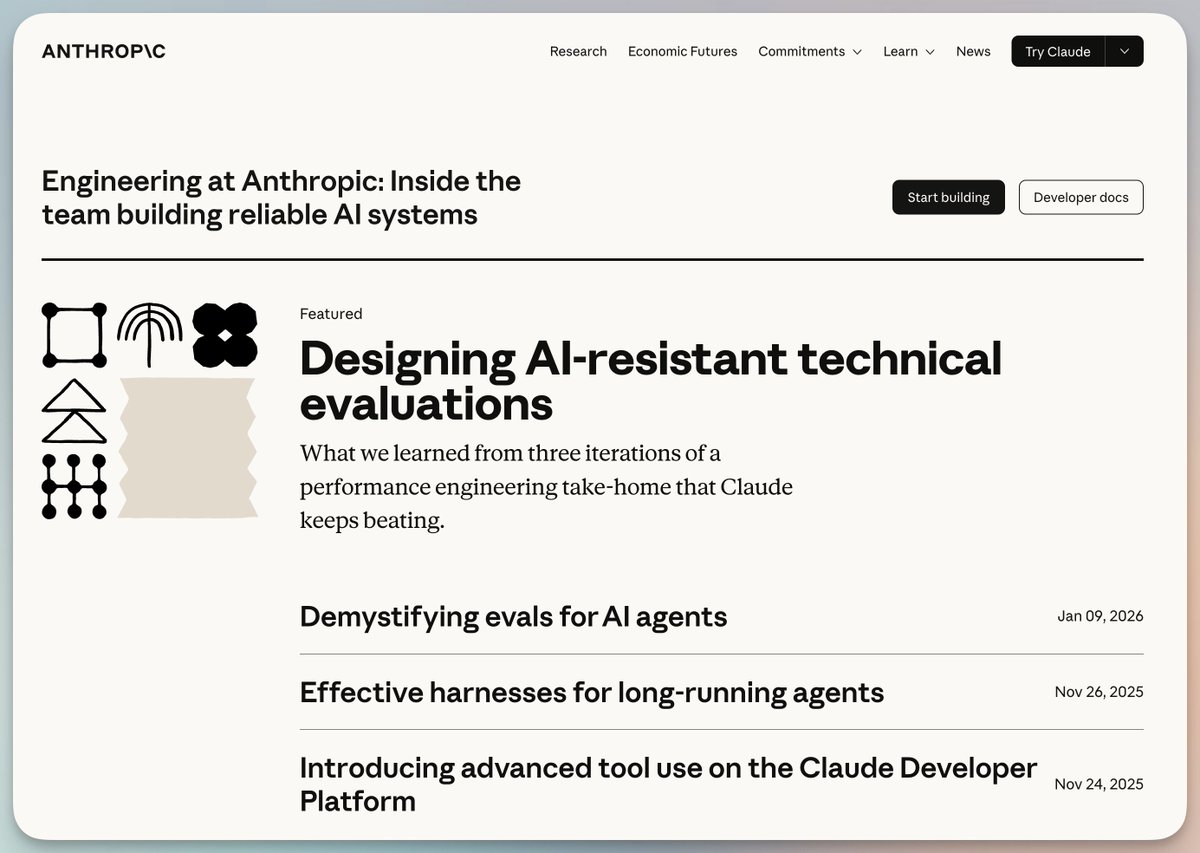Viewport: 1200px width, 853px height.
Task: Read the featured article summary about performance engineering take-home
Action: (x=546, y=487)
